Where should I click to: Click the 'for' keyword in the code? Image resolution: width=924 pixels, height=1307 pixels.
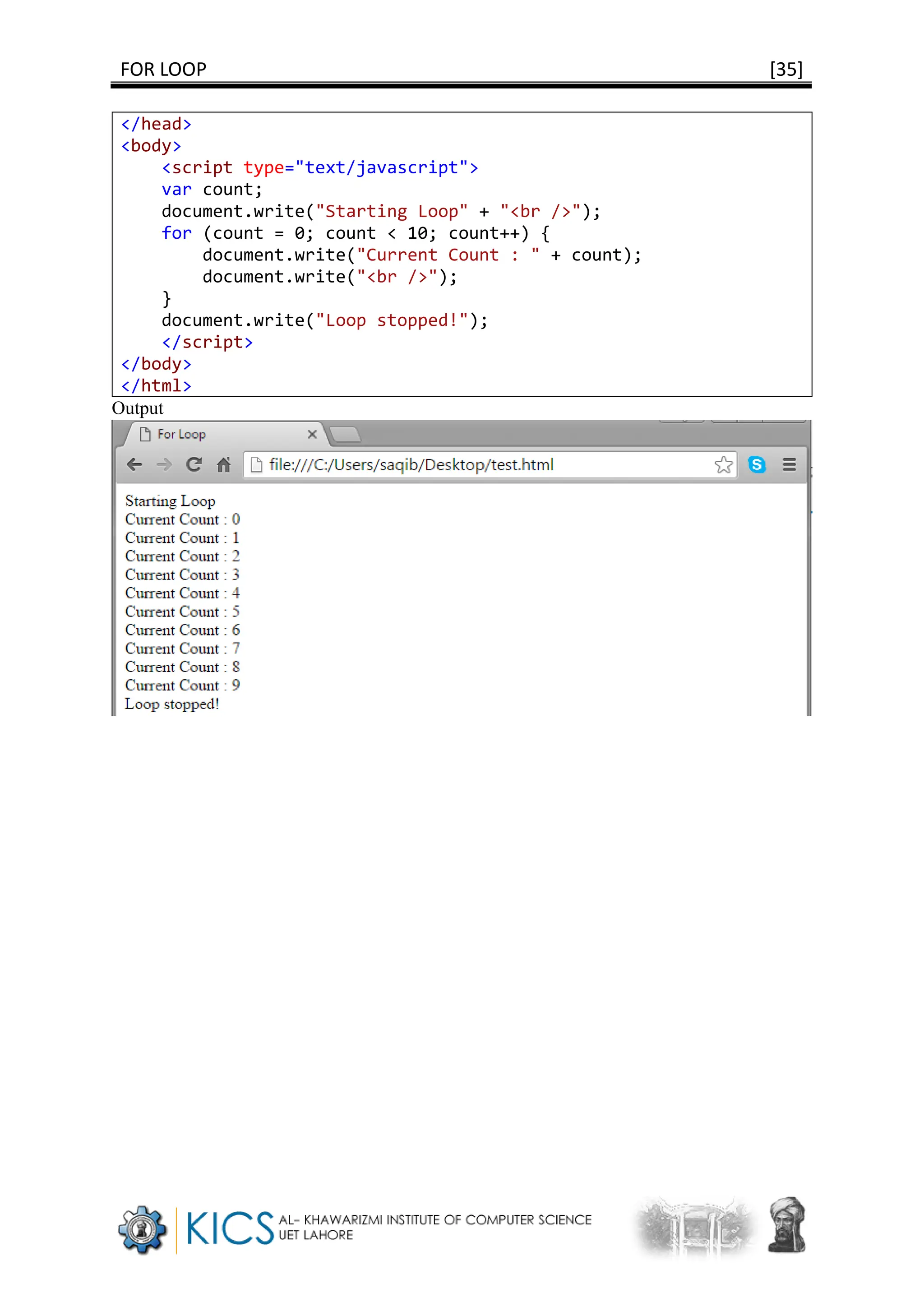(x=176, y=233)
